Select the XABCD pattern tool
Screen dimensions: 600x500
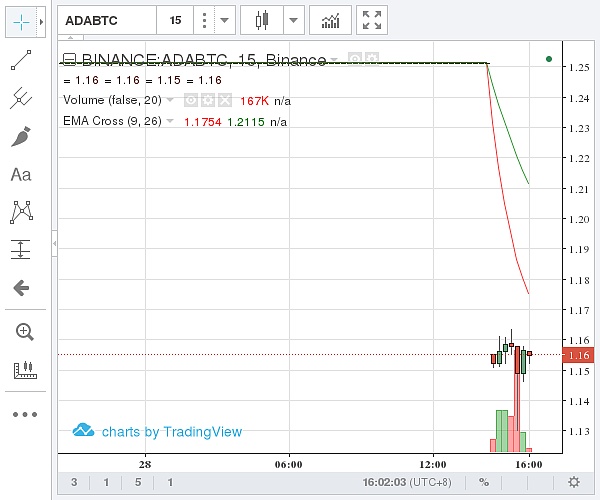(21, 212)
